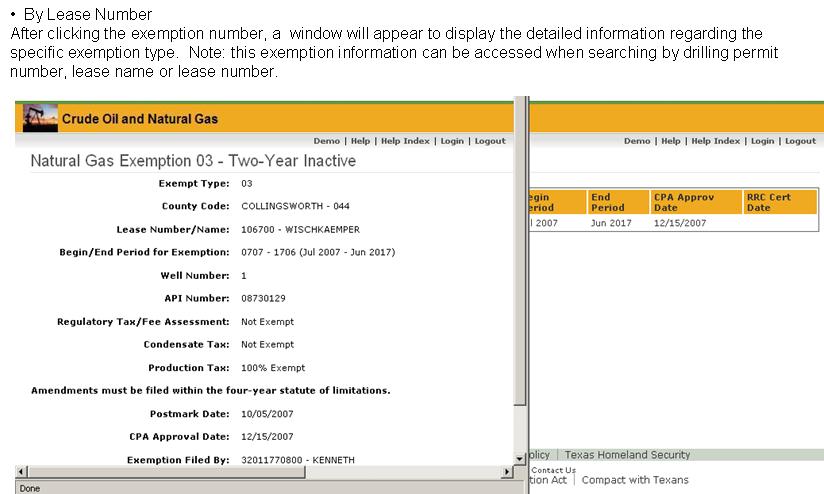The image size is (824, 494).
Task: Select the CPA Approv Date column header
Action: coord(684,202)
